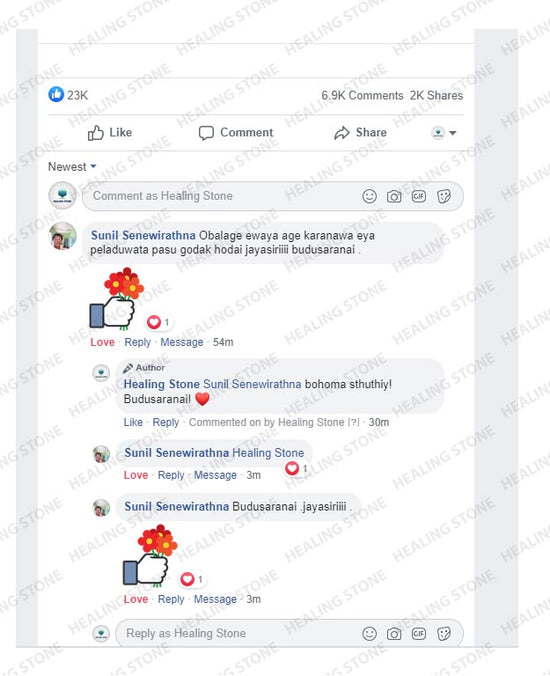This screenshot has width=550, height=676.
Task: Click the Comment button under the post
Action: tap(236, 133)
